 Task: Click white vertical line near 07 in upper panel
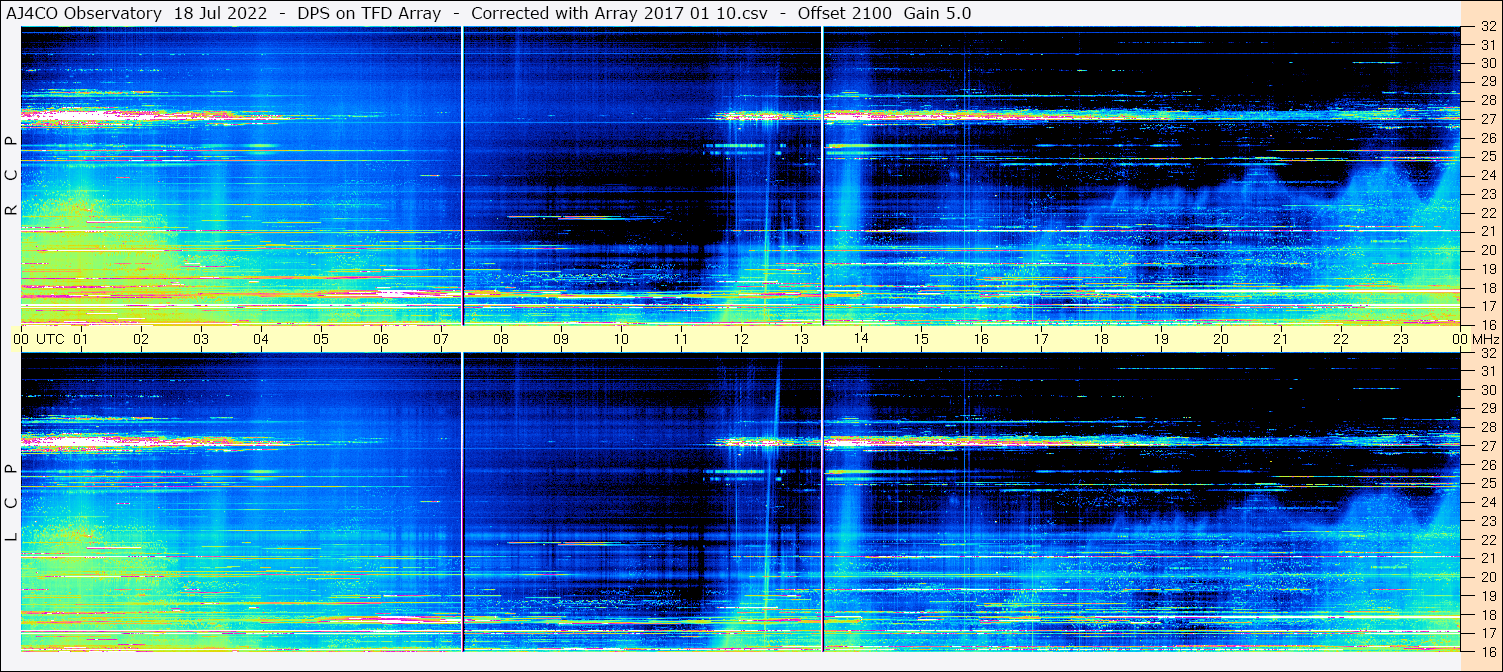pyautogui.click(x=463, y=175)
